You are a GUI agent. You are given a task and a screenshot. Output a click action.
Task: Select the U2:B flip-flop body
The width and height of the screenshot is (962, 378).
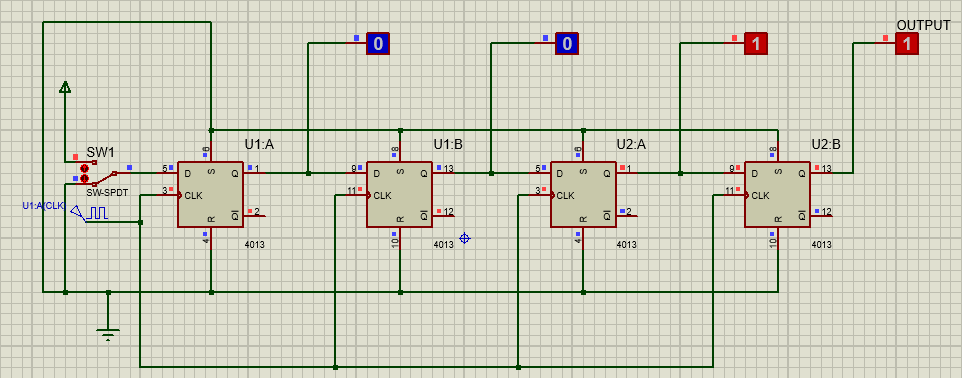click(777, 195)
